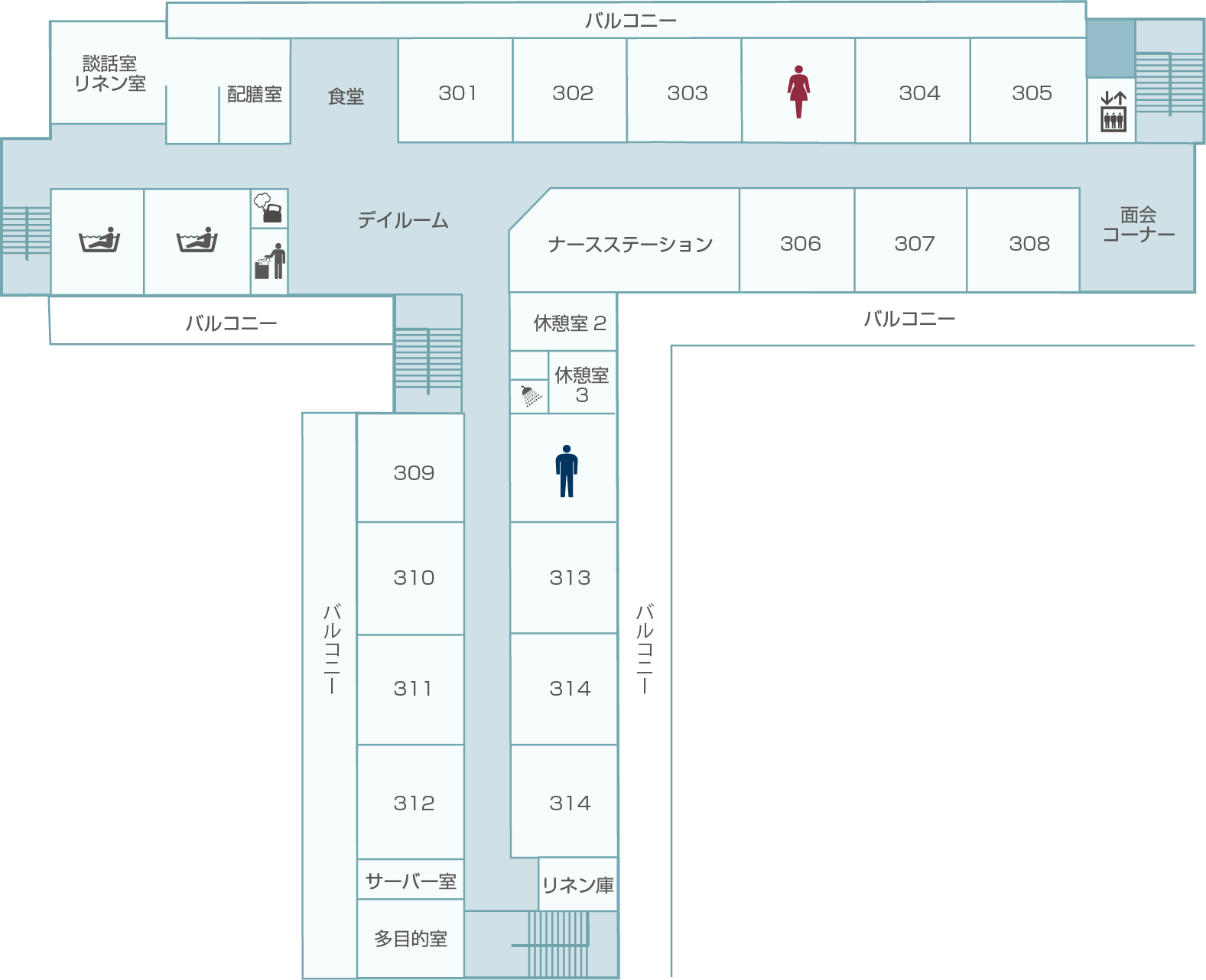Screen dimensions: 1206x980
Task: Click the ナースステーション label
Action: (630, 245)
